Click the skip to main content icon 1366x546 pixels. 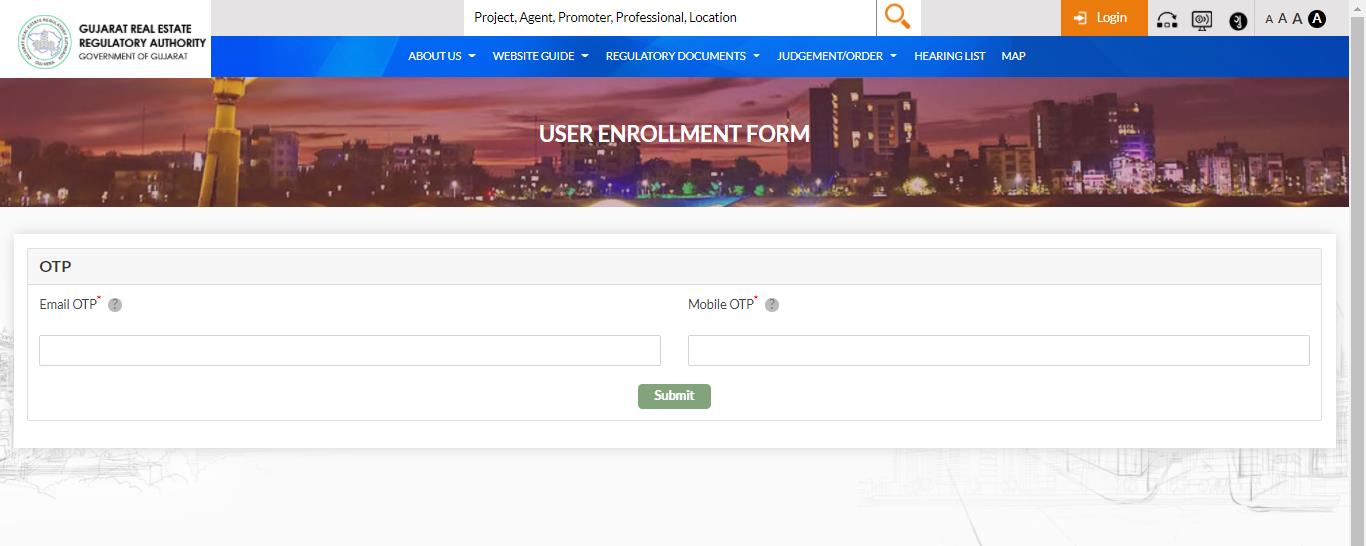1166,19
